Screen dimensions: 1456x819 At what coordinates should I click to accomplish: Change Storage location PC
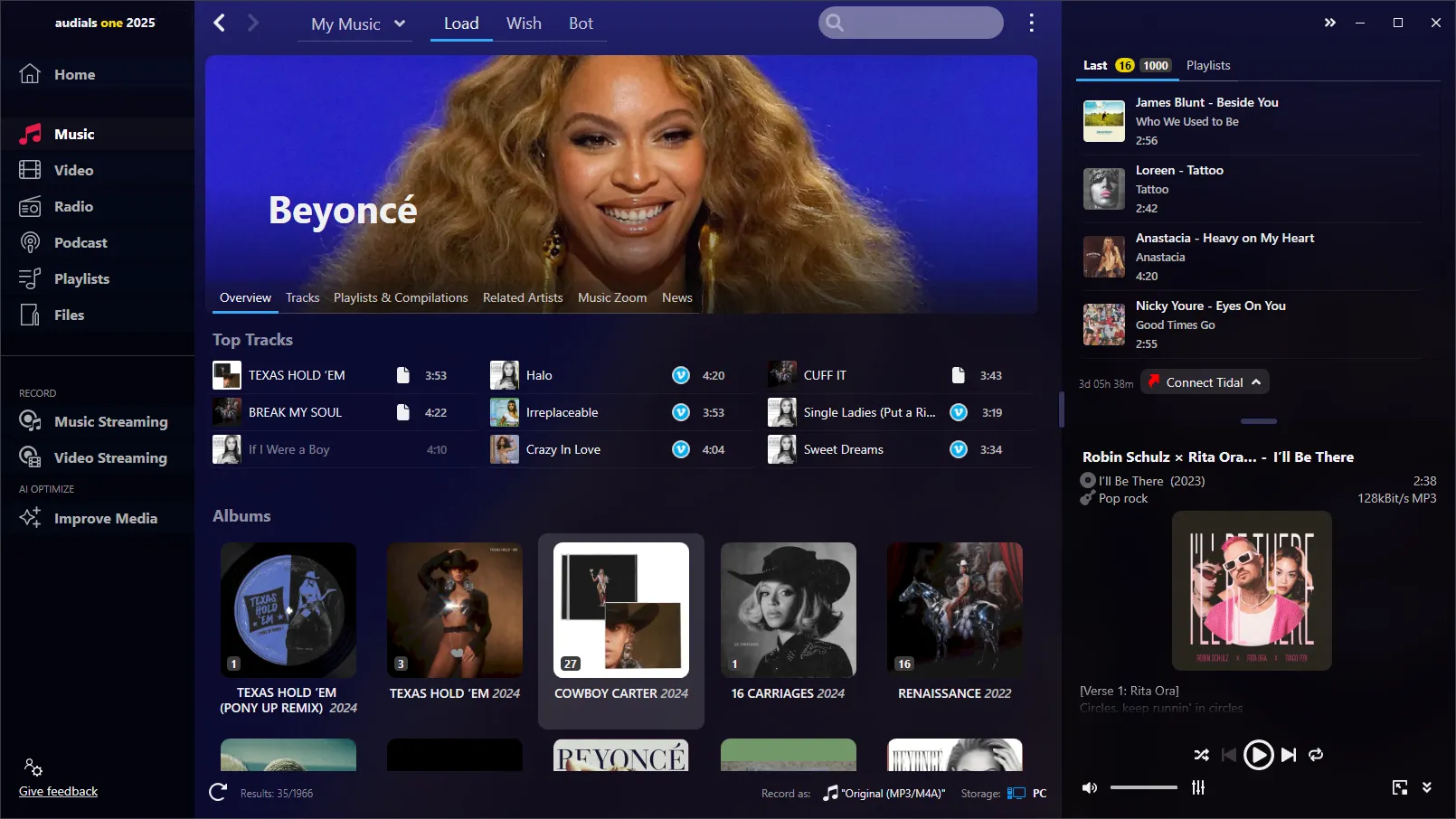coord(1026,793)
